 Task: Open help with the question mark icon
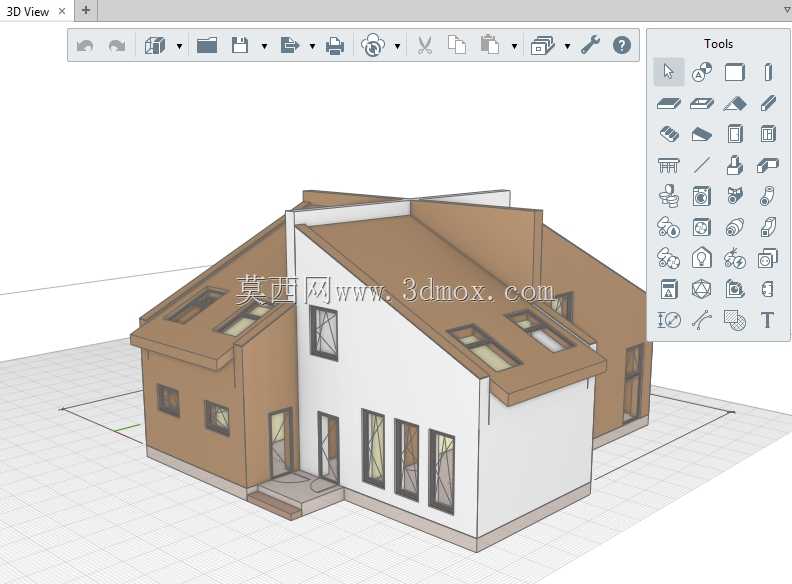pos(622,45)
